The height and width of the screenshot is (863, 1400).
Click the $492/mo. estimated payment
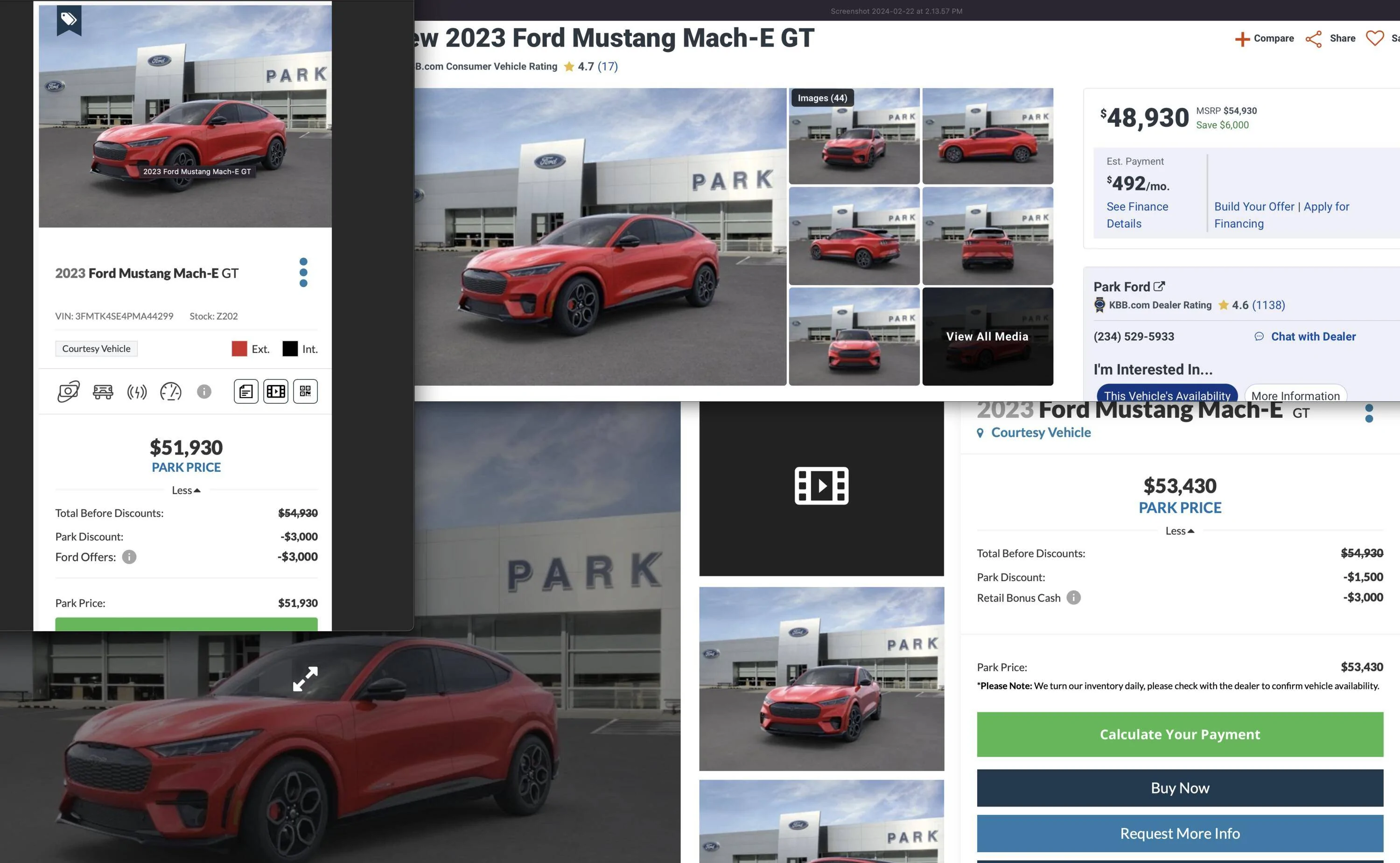coord(1138,184)
